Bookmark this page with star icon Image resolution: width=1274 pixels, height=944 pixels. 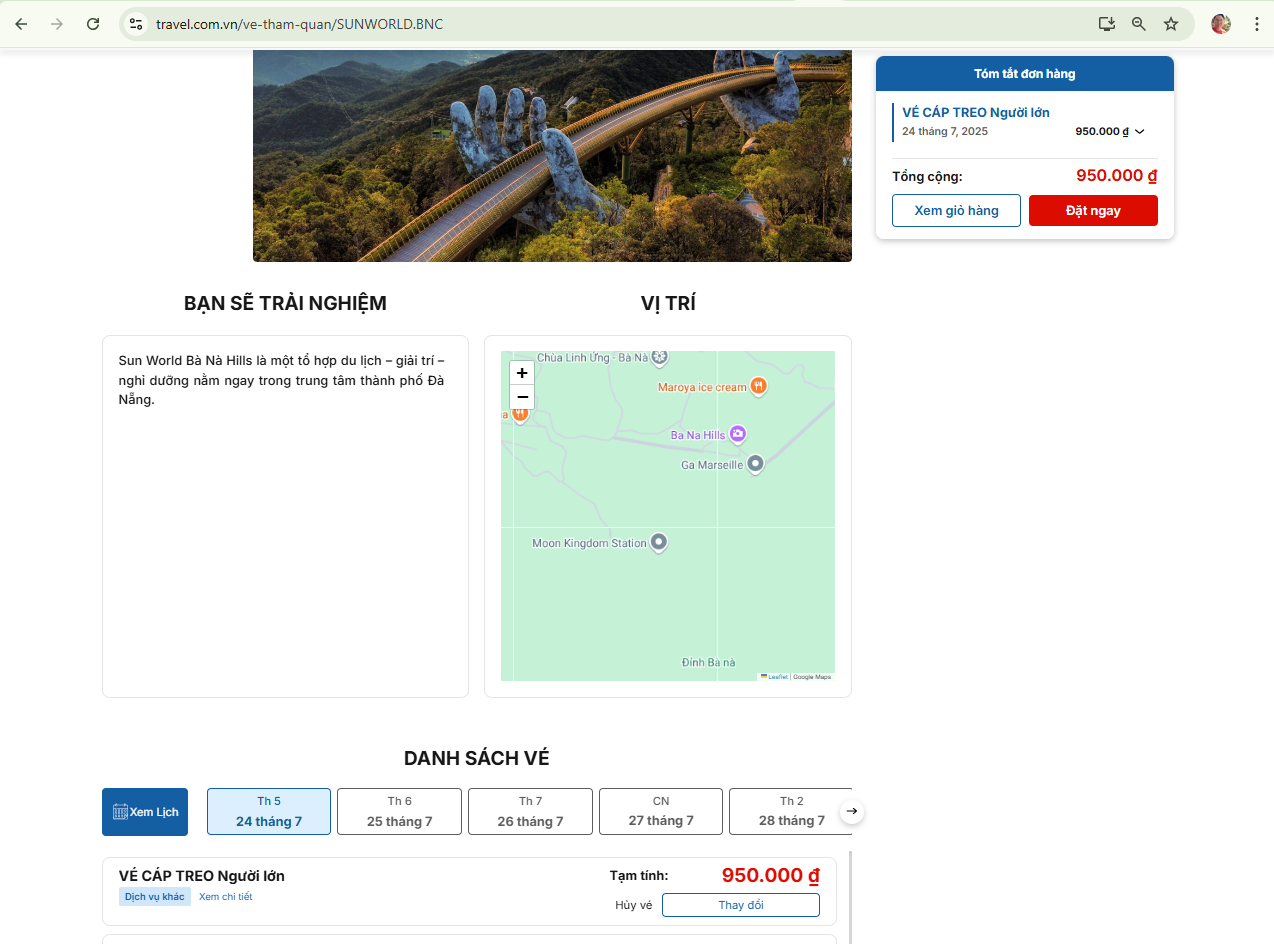(1171, 24)
